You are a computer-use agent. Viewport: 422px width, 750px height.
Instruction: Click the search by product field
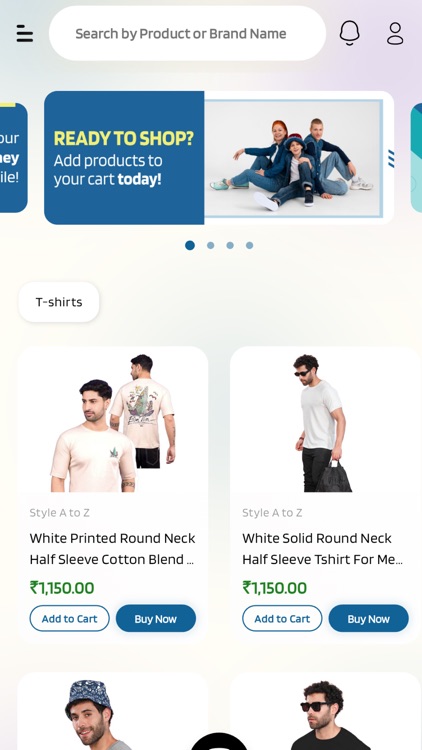188,33
